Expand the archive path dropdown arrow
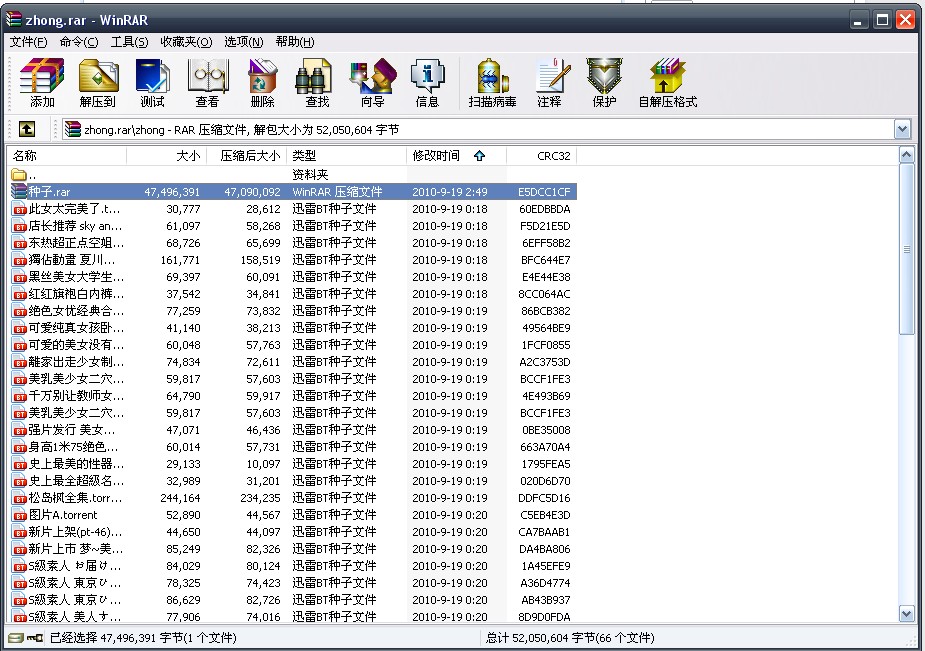Image resolution: width=925 pixels, height=651 pixels. [902, 129]
